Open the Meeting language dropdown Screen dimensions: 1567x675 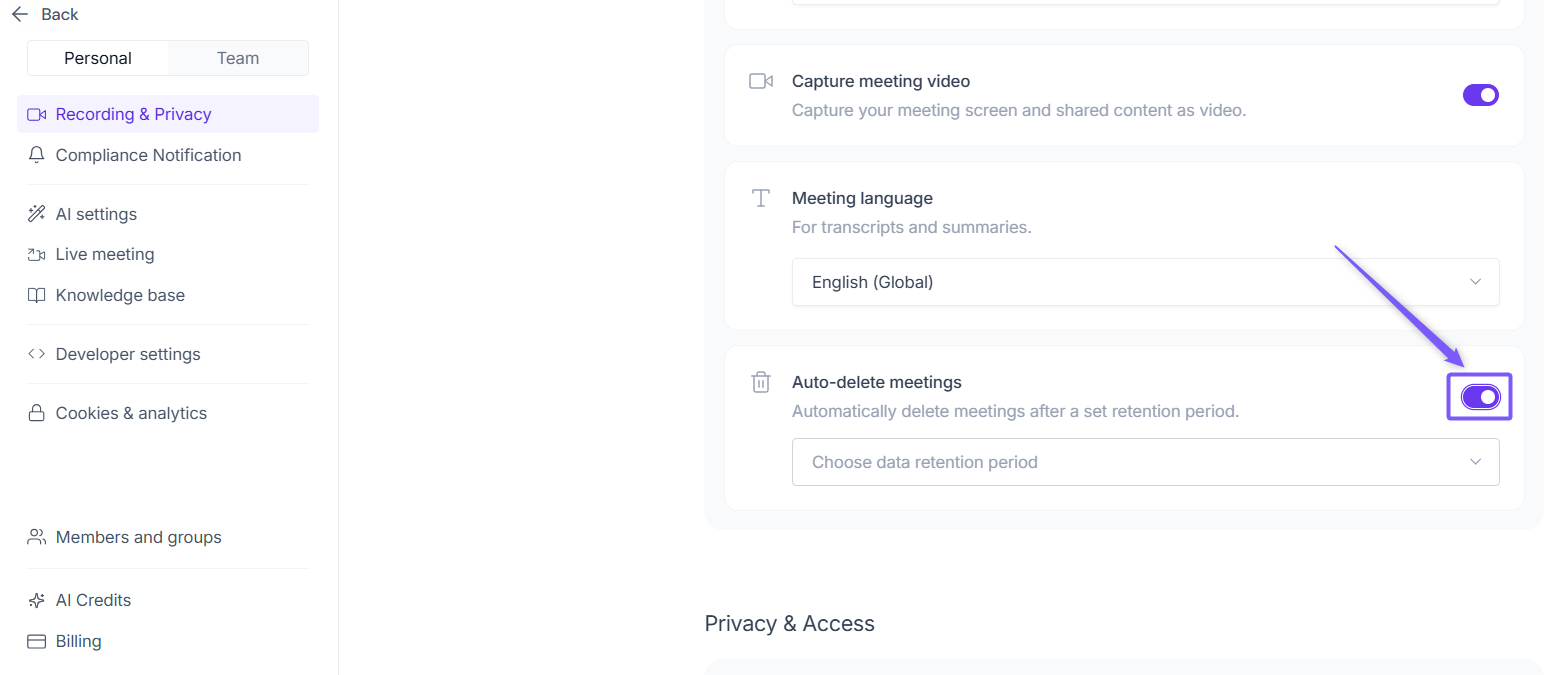1145,282
